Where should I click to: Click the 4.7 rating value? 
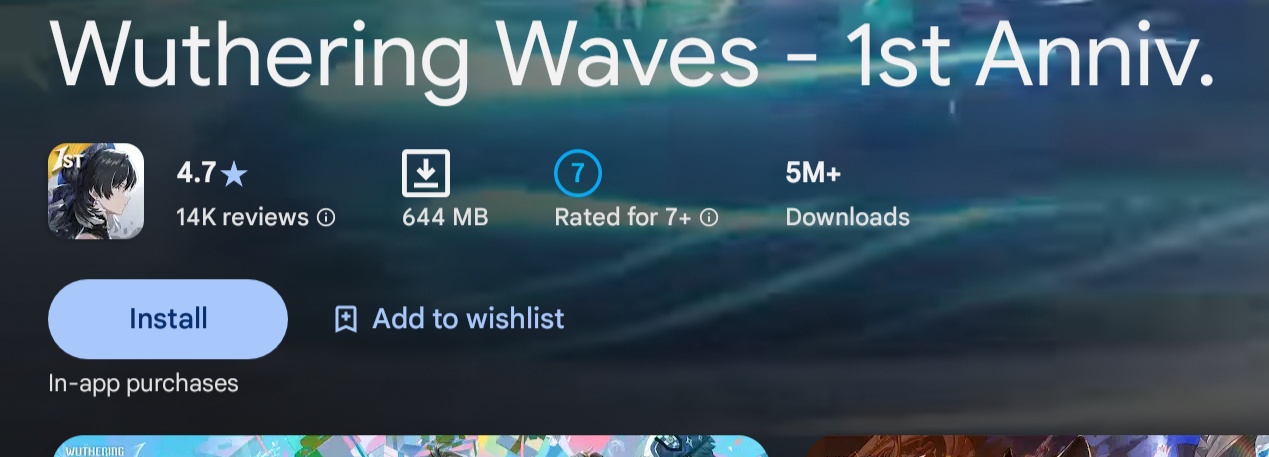point(196,174)
